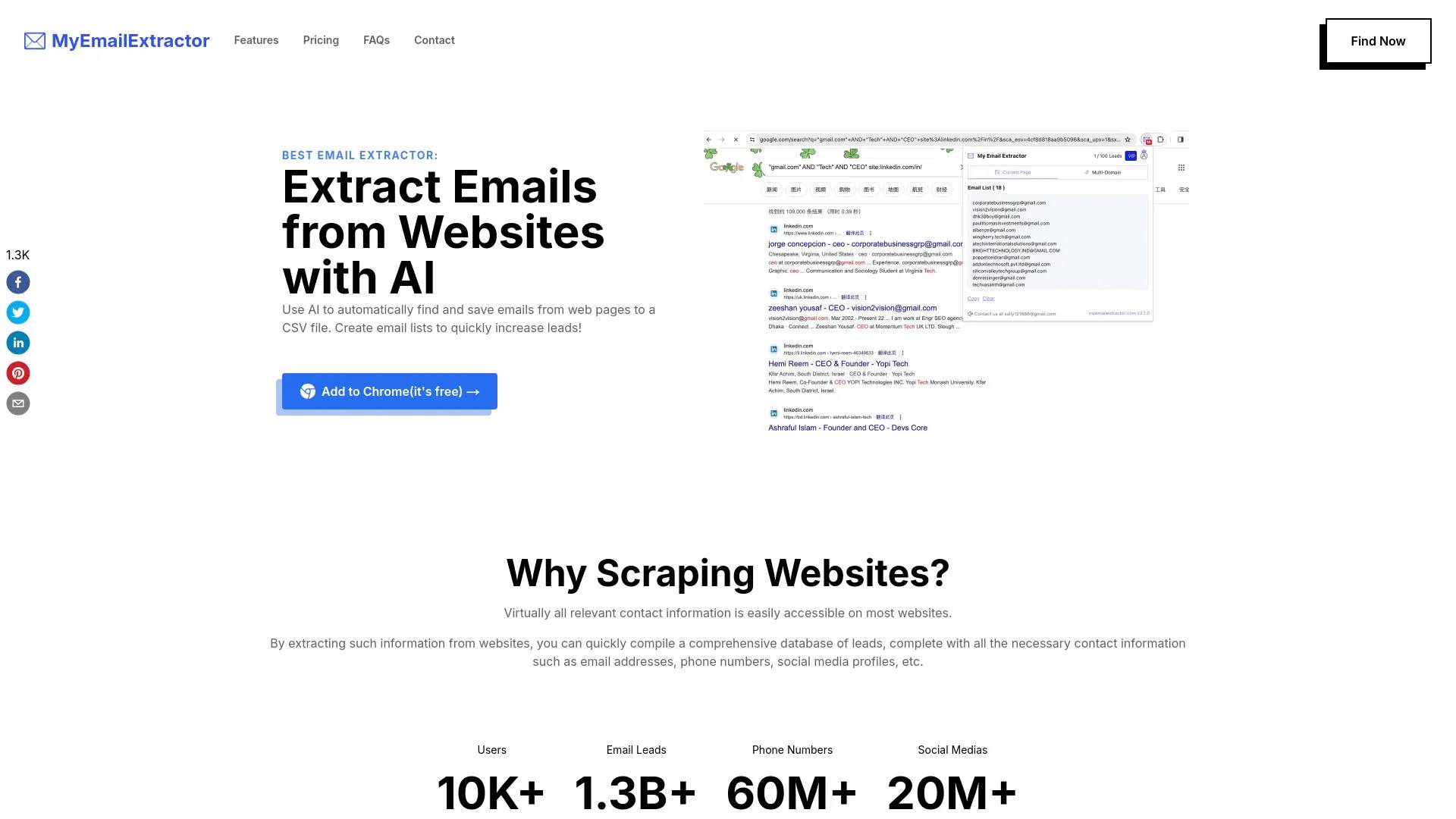Click the MyEmailExtractor mail icon

(x=34, y=41)
